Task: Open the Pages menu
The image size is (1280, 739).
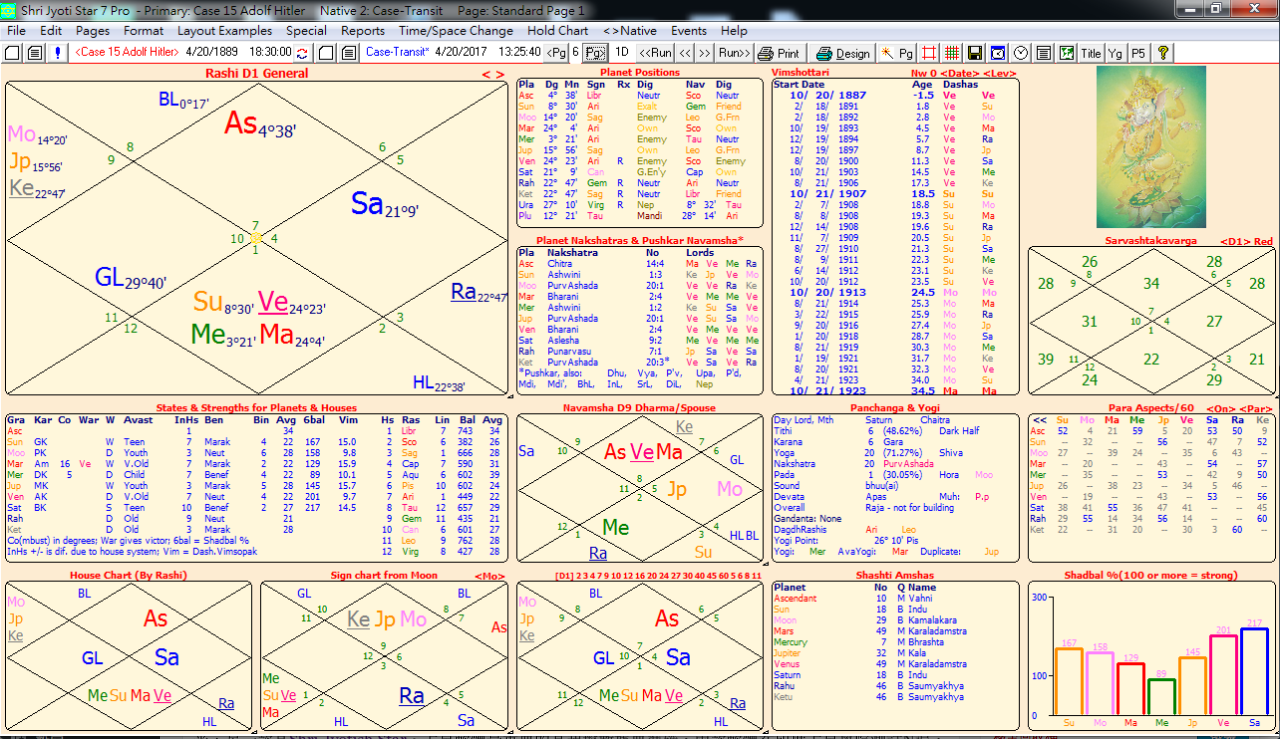Action: point(93,31)
